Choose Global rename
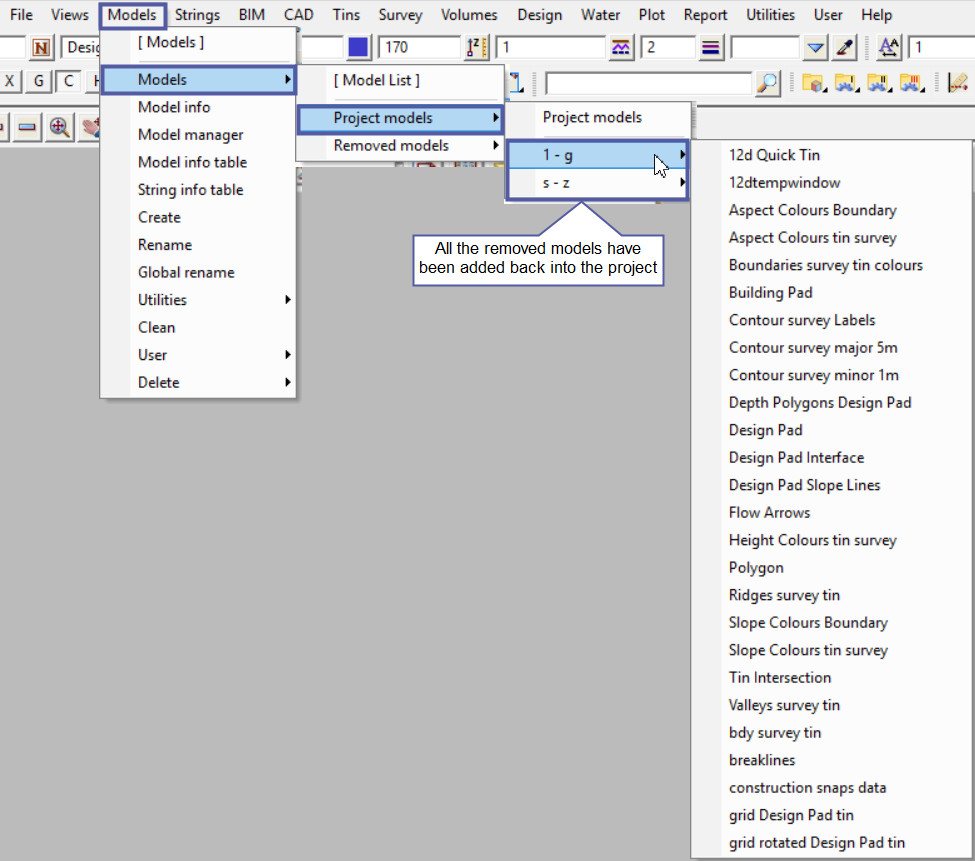This screenshot has height=861, width=975. coord(198,272)
